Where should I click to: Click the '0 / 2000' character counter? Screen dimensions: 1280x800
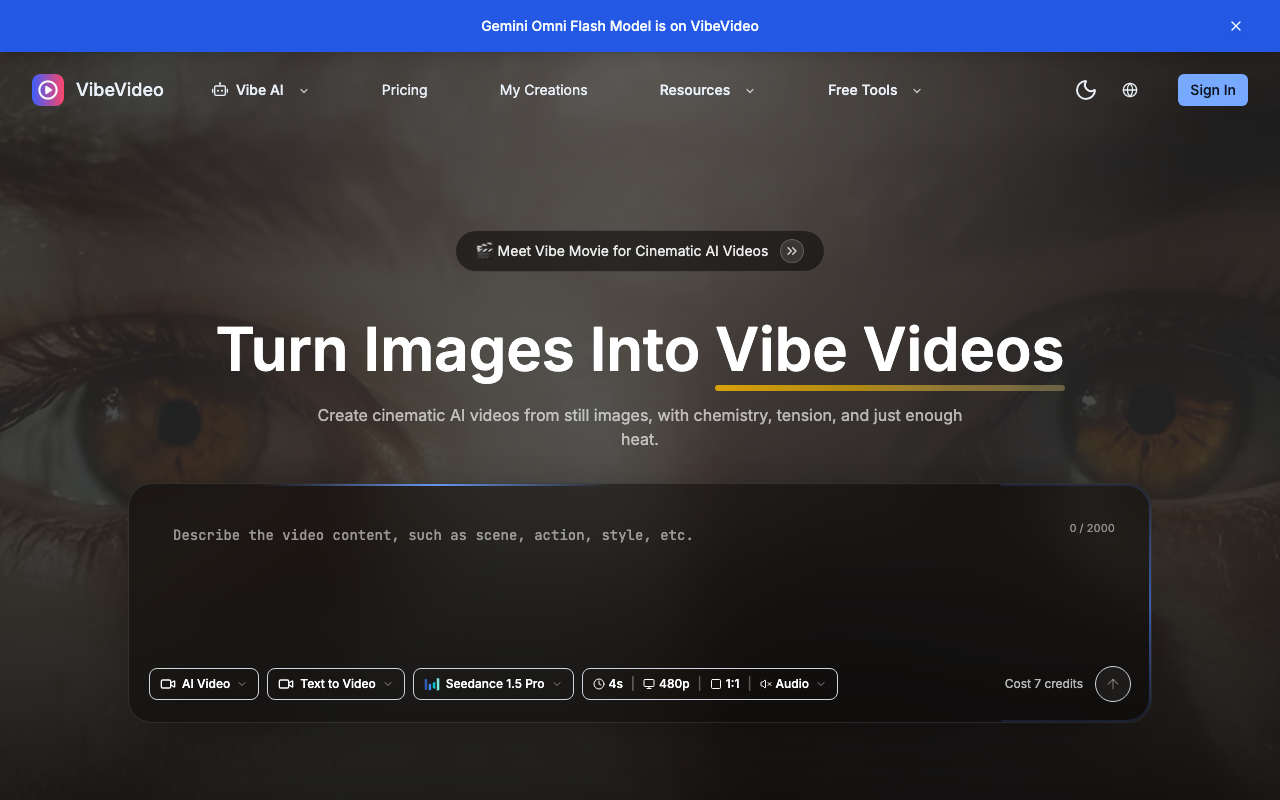1092,528
